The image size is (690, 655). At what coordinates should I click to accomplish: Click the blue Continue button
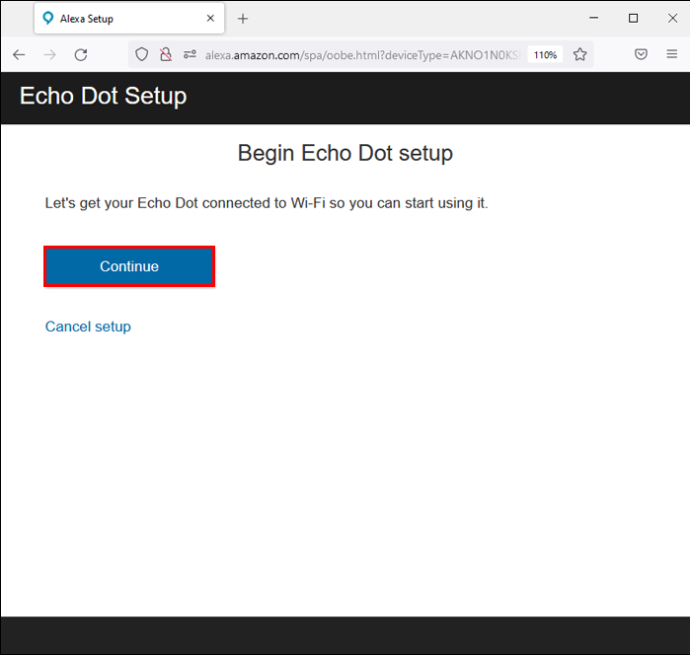point(129,266)
